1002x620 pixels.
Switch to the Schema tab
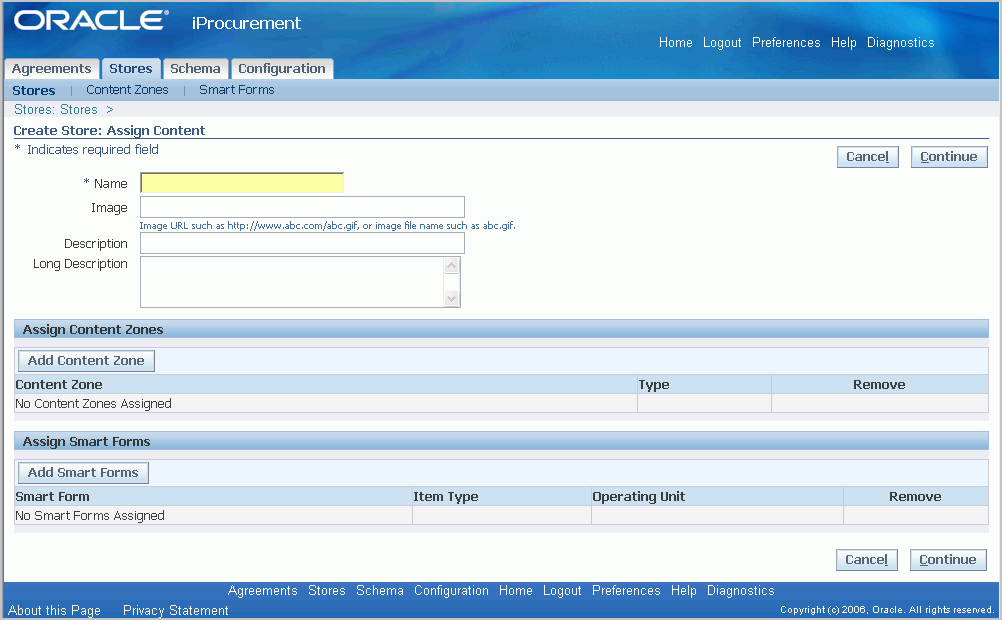click(x=195, y=68)
